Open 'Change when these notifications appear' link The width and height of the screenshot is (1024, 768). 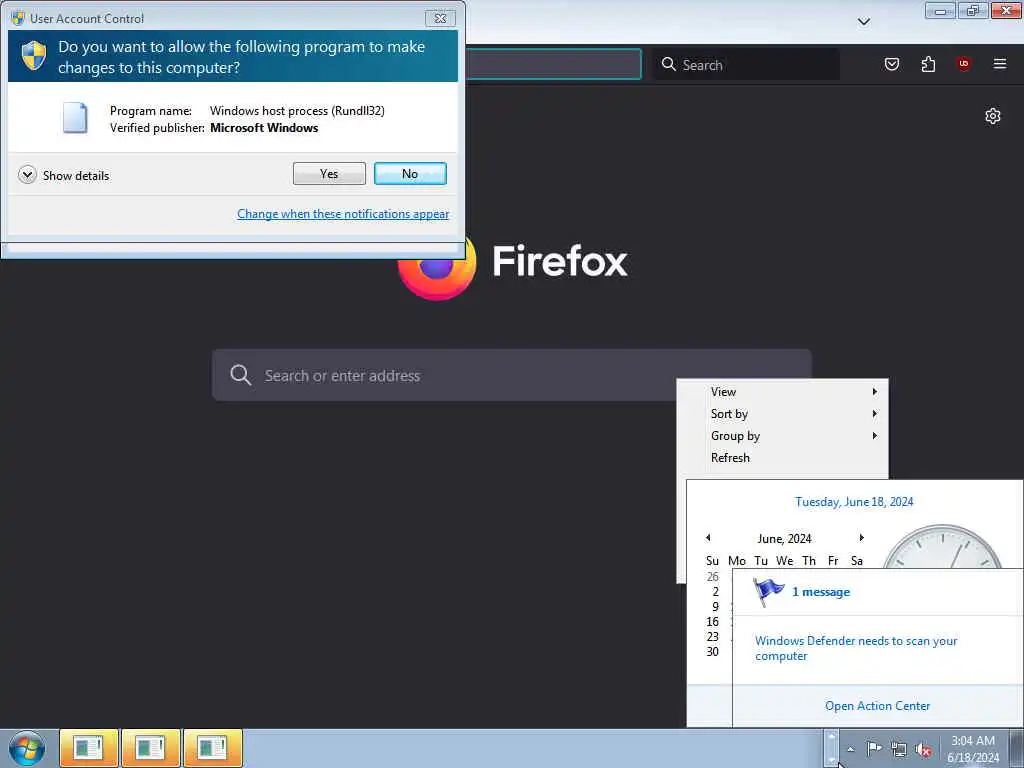[x=343, y=214]
